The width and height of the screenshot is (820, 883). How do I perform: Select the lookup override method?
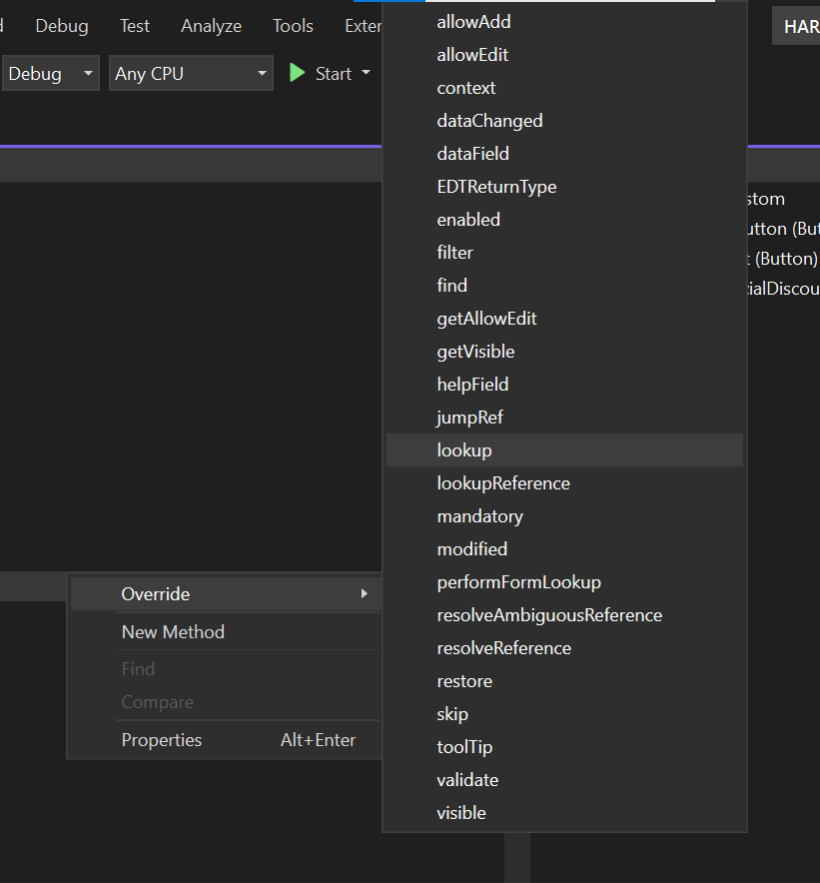[464, 450]
